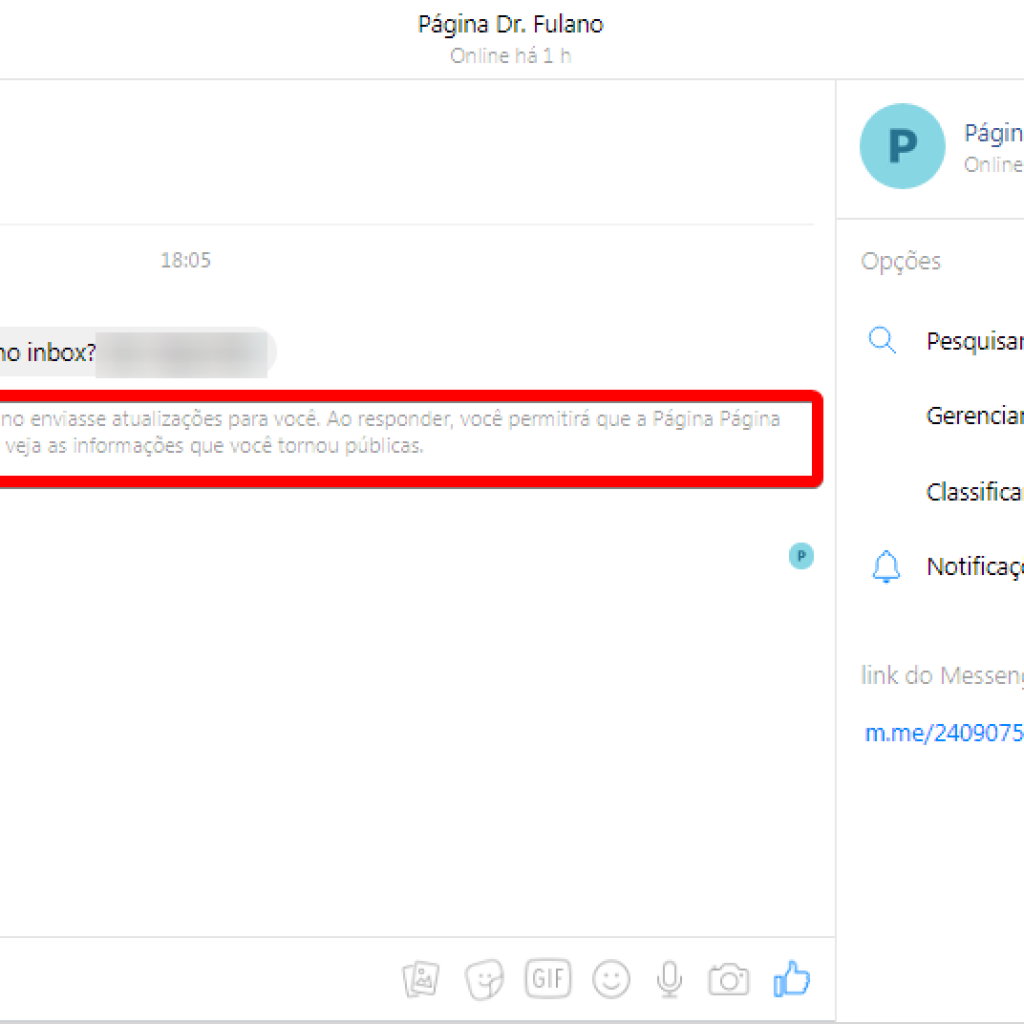Open the m.me Messenger link
This screenshot has height=1024, width=1024.
pyautogui.click(x=944, y=733)
